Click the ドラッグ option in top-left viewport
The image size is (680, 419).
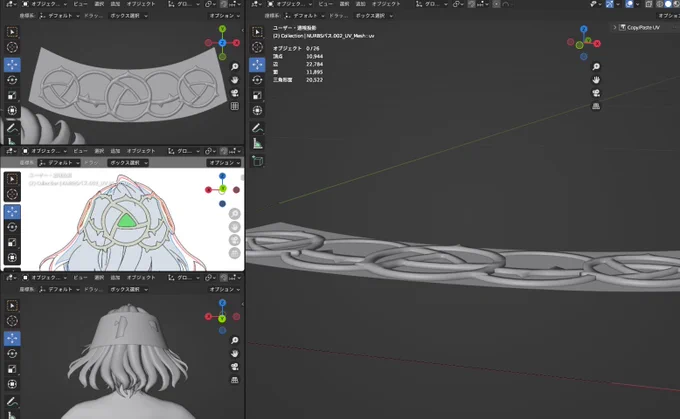point(93,16)
